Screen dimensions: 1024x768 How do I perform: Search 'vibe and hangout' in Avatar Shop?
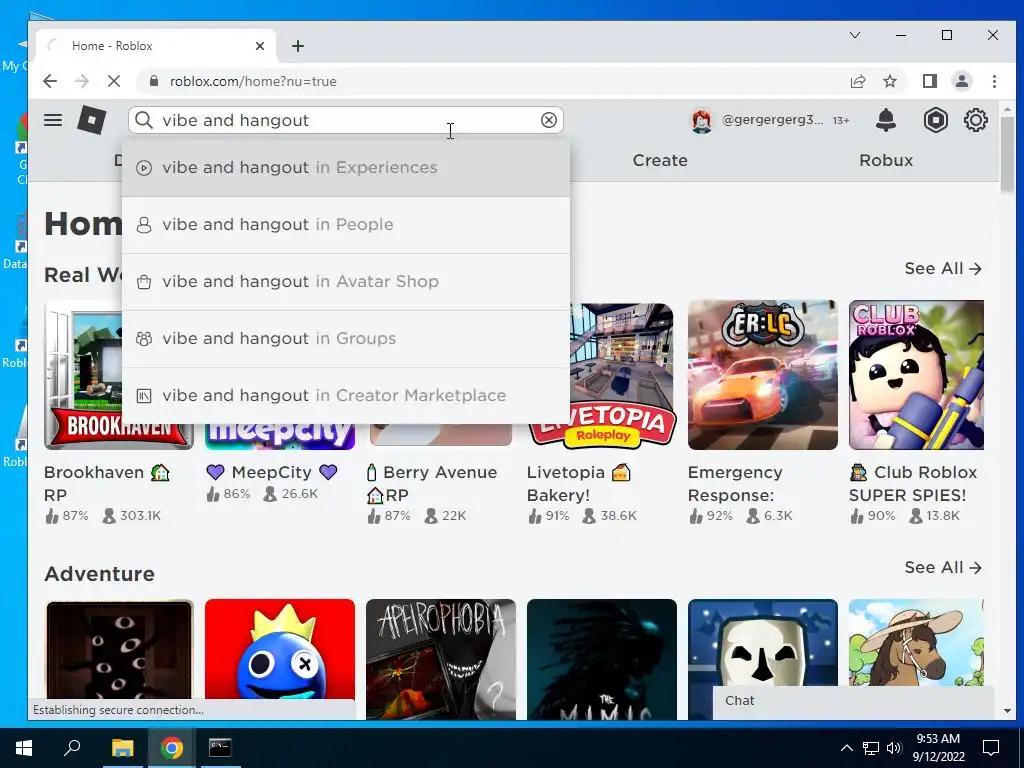point(346,281)
